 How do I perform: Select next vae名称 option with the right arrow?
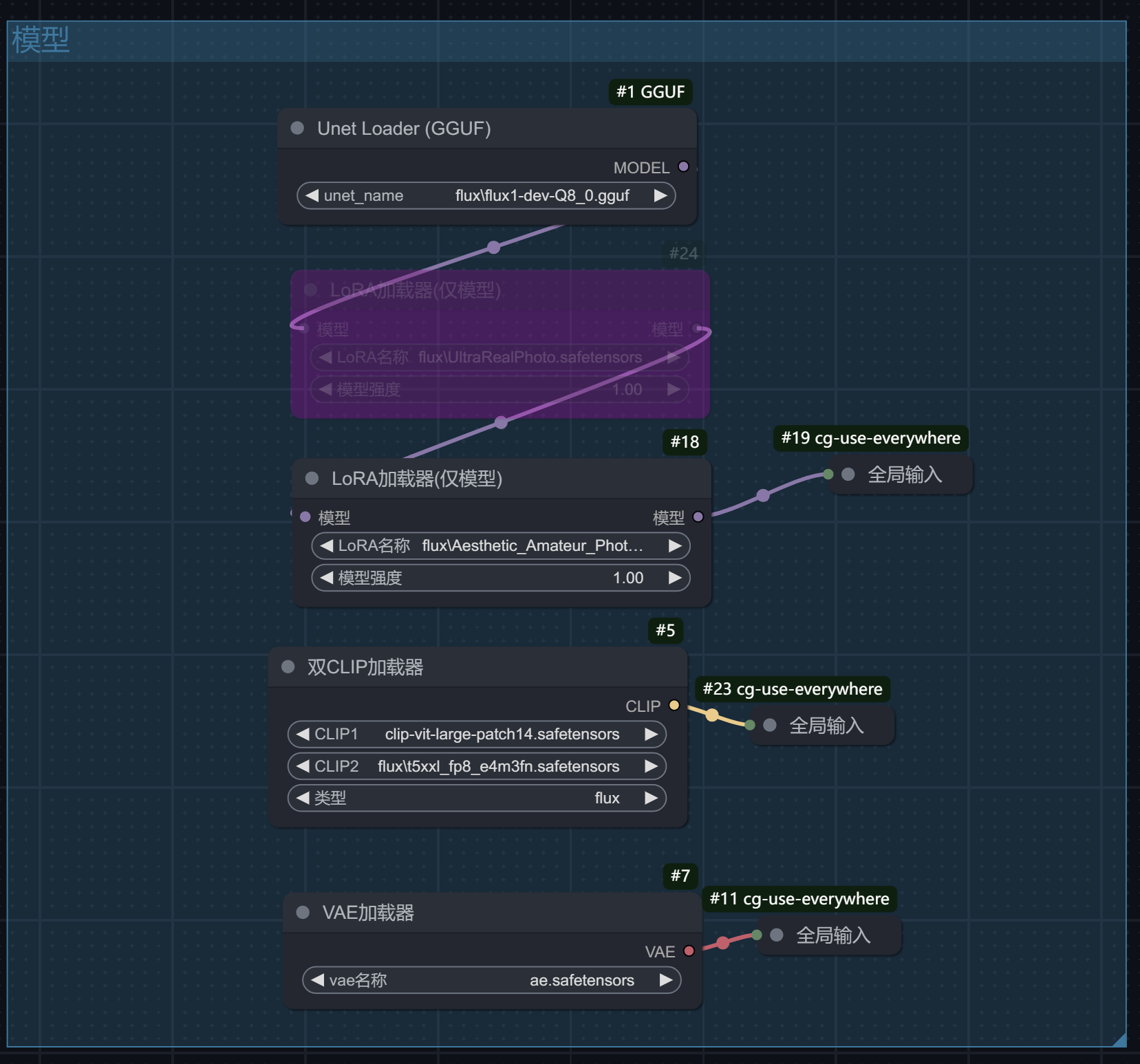coord(665,980)
